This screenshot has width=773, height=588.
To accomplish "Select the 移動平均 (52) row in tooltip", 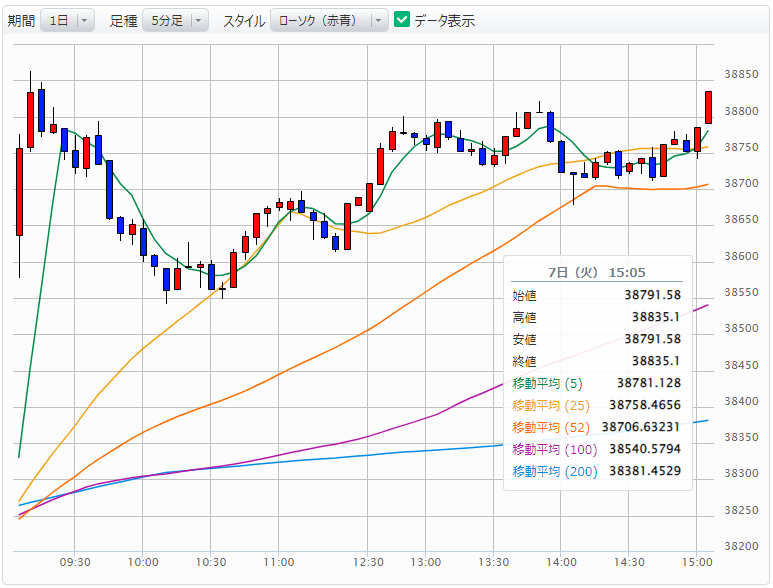I will 596,427.
